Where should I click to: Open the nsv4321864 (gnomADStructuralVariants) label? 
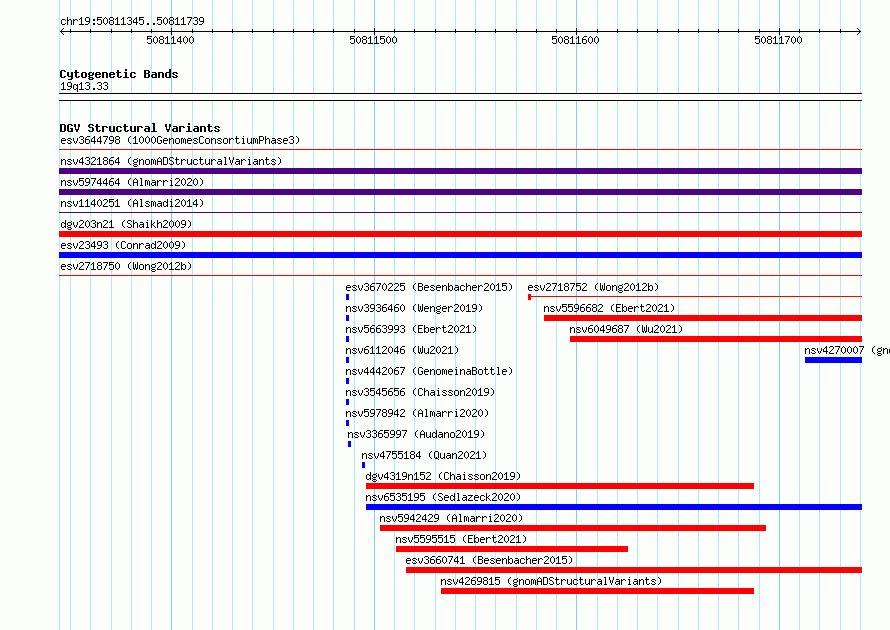[171, 161]
